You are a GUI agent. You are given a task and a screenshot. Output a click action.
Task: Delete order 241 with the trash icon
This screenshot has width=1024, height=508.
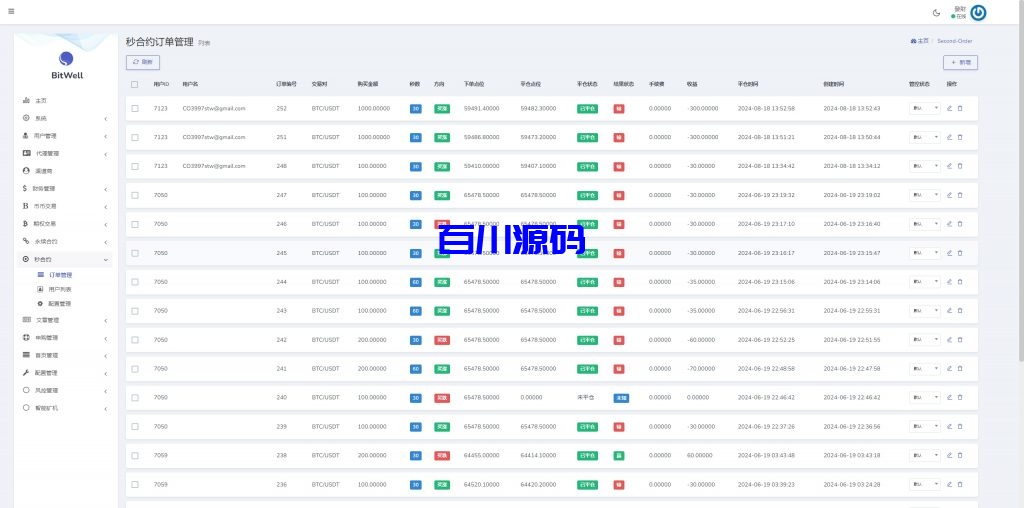960,368
